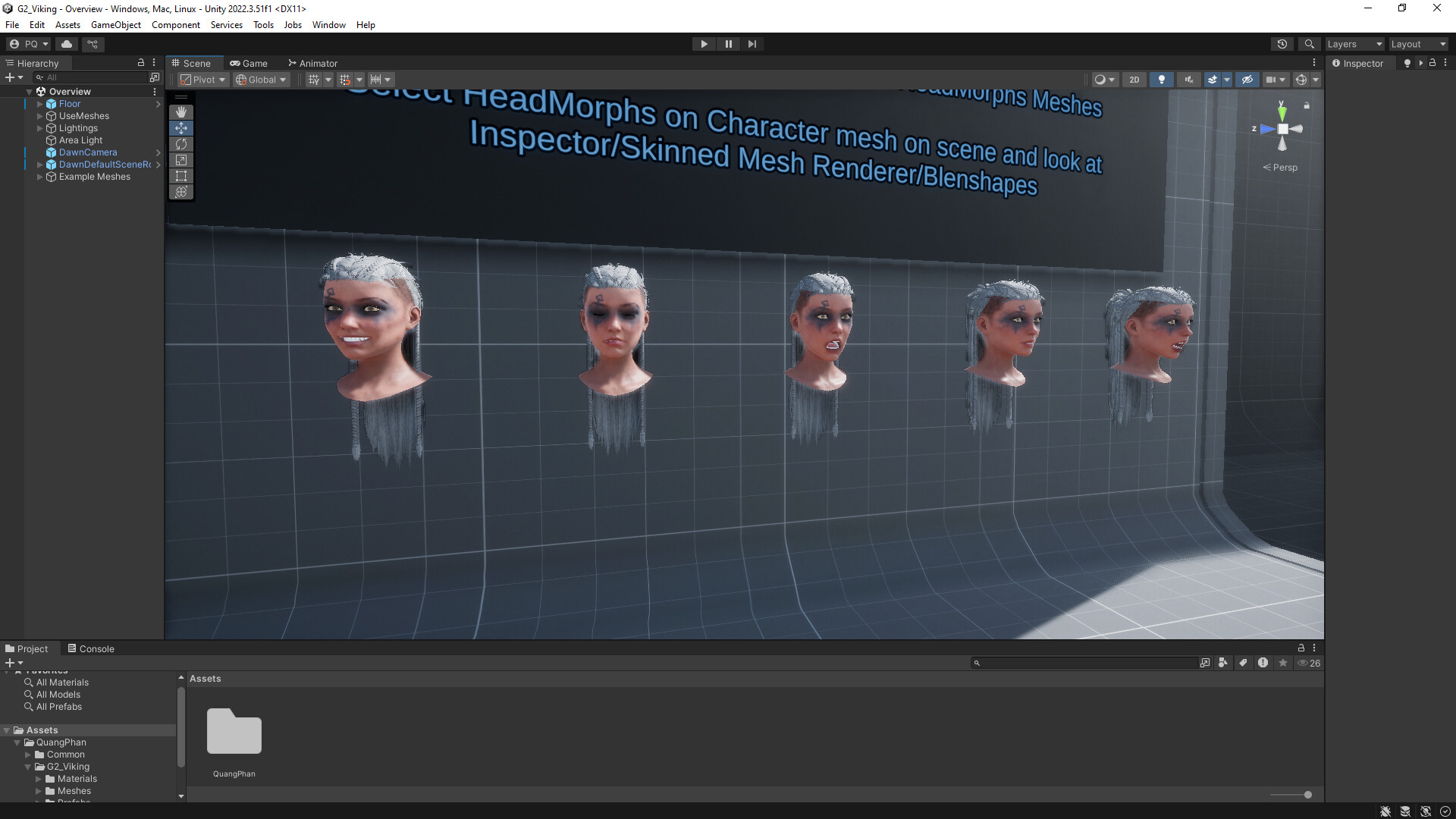Open Pivot handle position dropdown
The image size is (1456, 819).
203,80
